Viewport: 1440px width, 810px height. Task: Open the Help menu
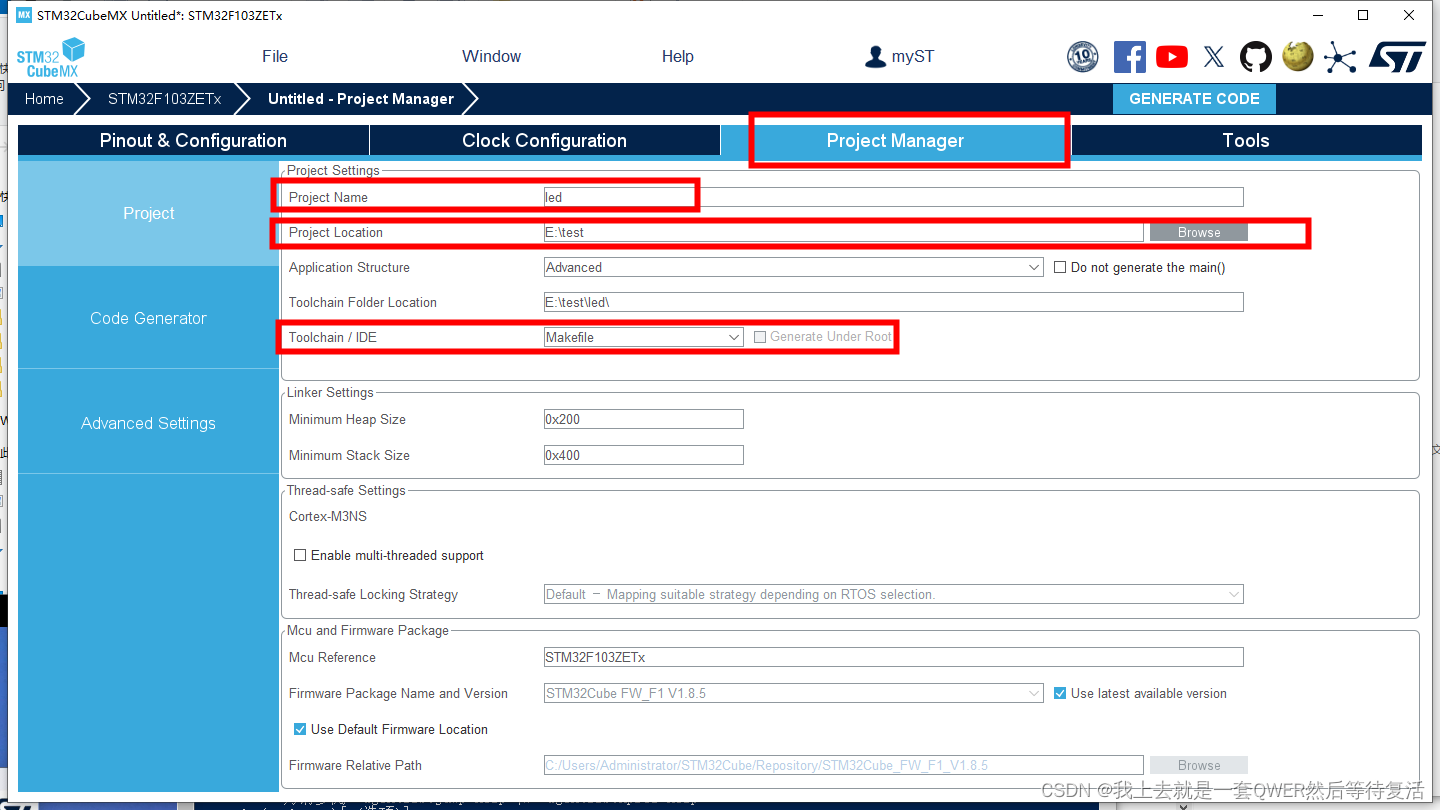click(677, 57)
